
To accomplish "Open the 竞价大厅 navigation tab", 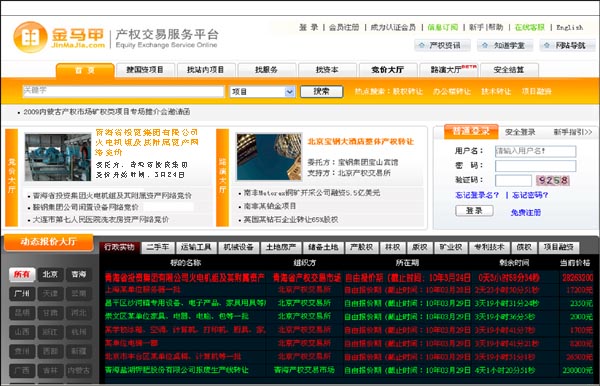I will [387, 70].
